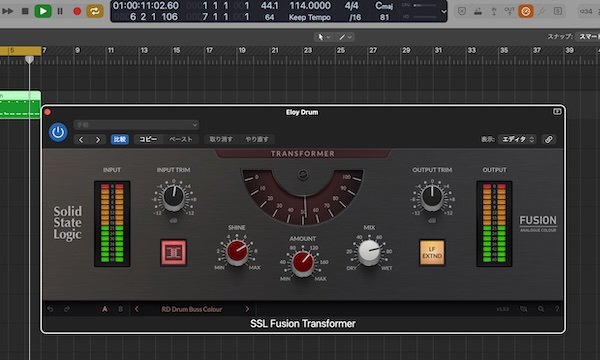This screenshot has height=360, width=600.
Task: Toggle the red transformer bypass button
Action: pos(173,252)
